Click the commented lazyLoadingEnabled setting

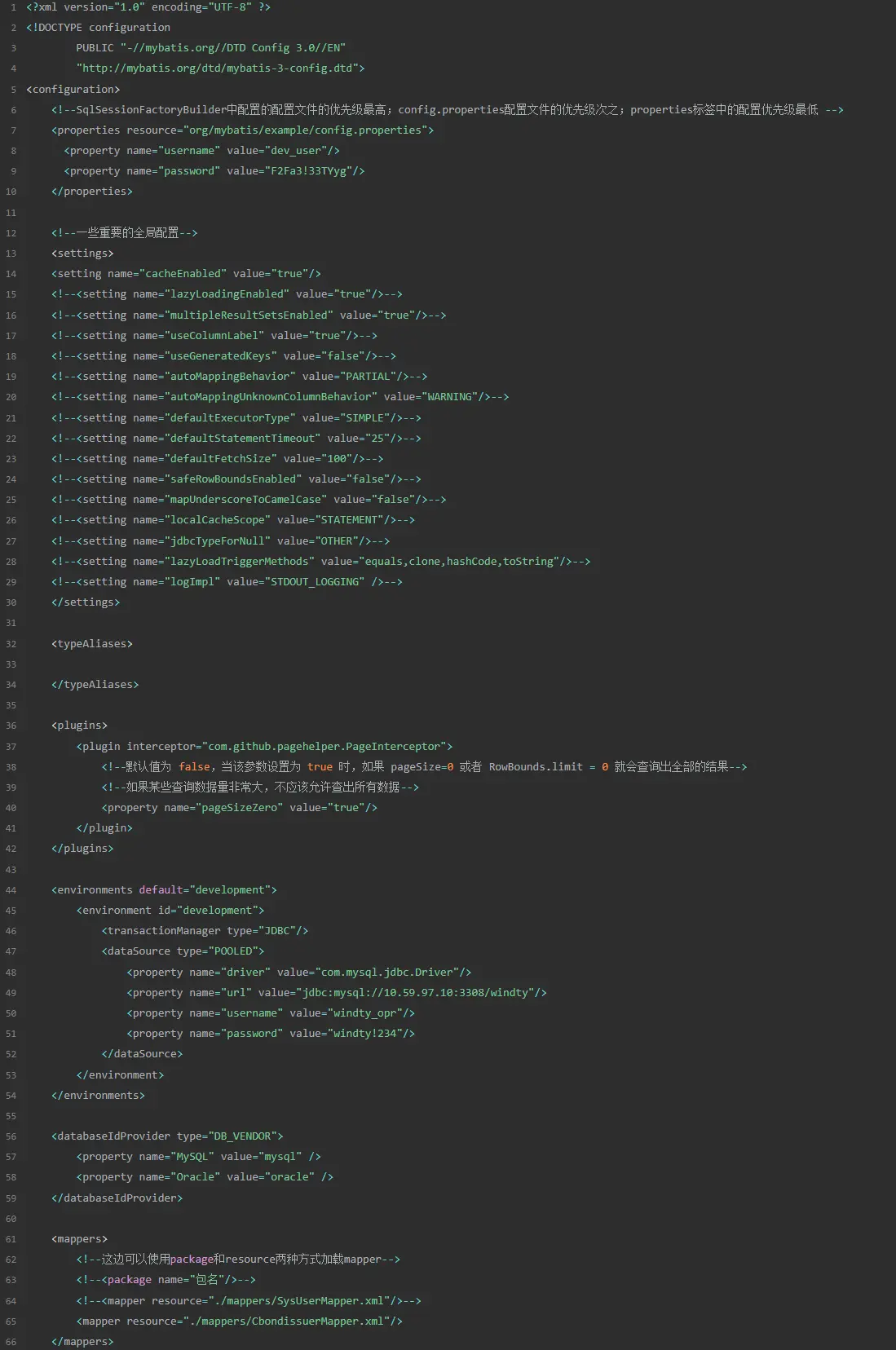[x=227, y=294]
